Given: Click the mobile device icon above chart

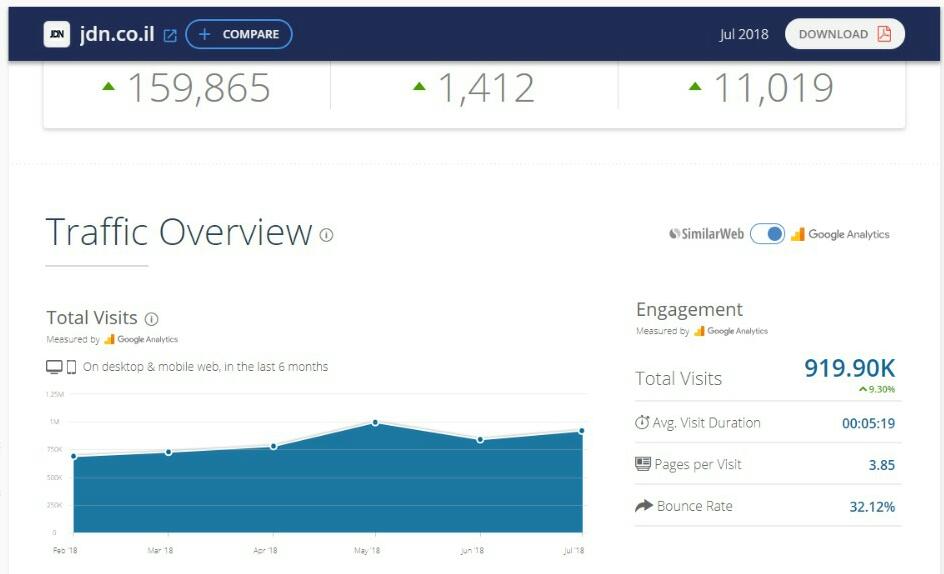Looking at the screenshot, I should pos(71,367).
